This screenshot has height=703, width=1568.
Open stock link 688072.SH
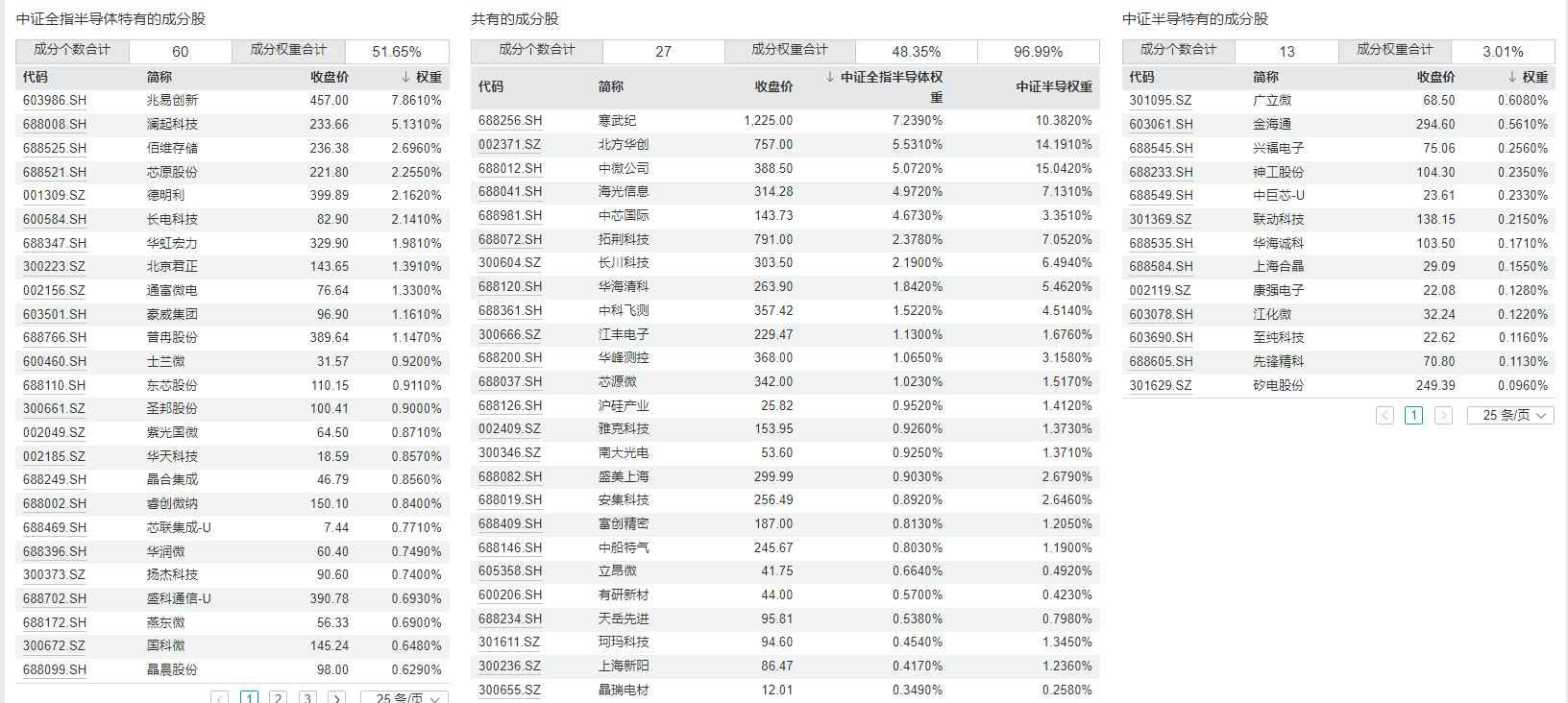[510, 239]
